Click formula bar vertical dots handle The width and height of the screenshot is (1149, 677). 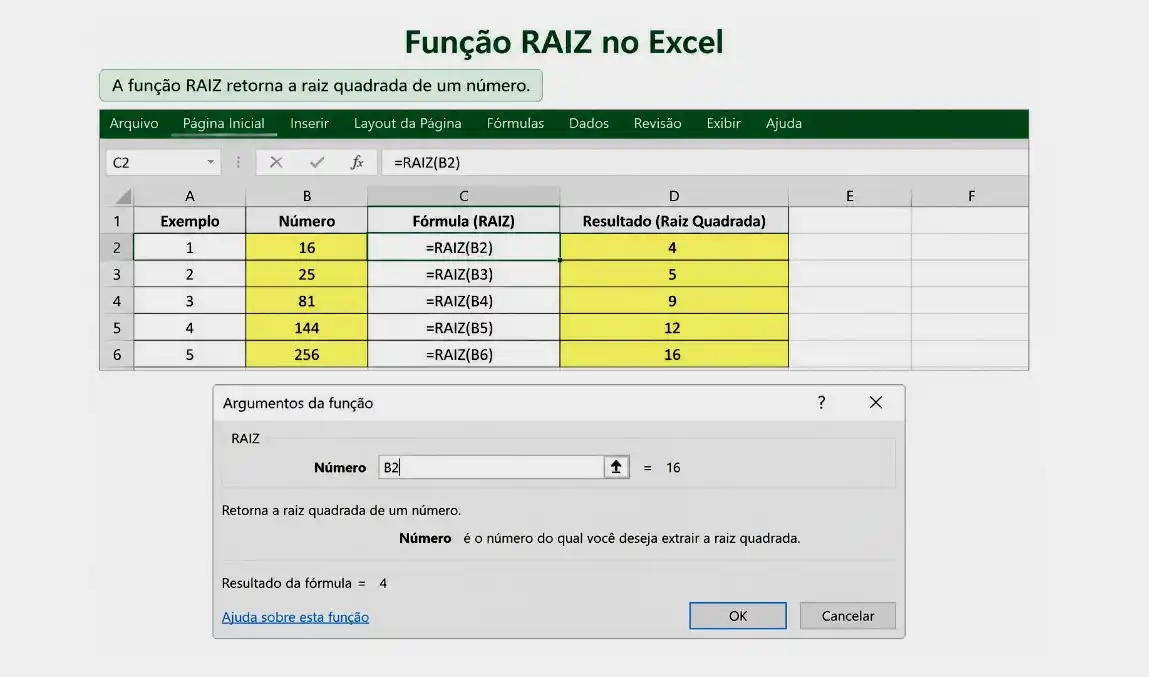(238, 163)
